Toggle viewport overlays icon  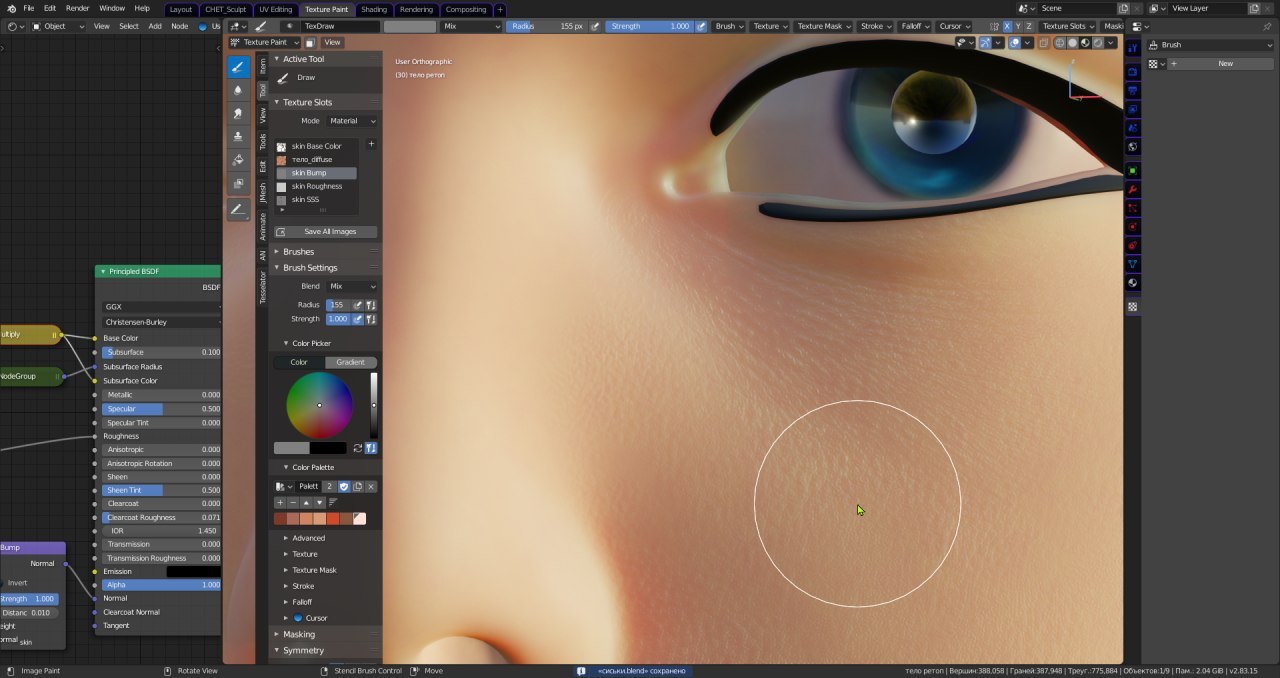pos(1015,43)
